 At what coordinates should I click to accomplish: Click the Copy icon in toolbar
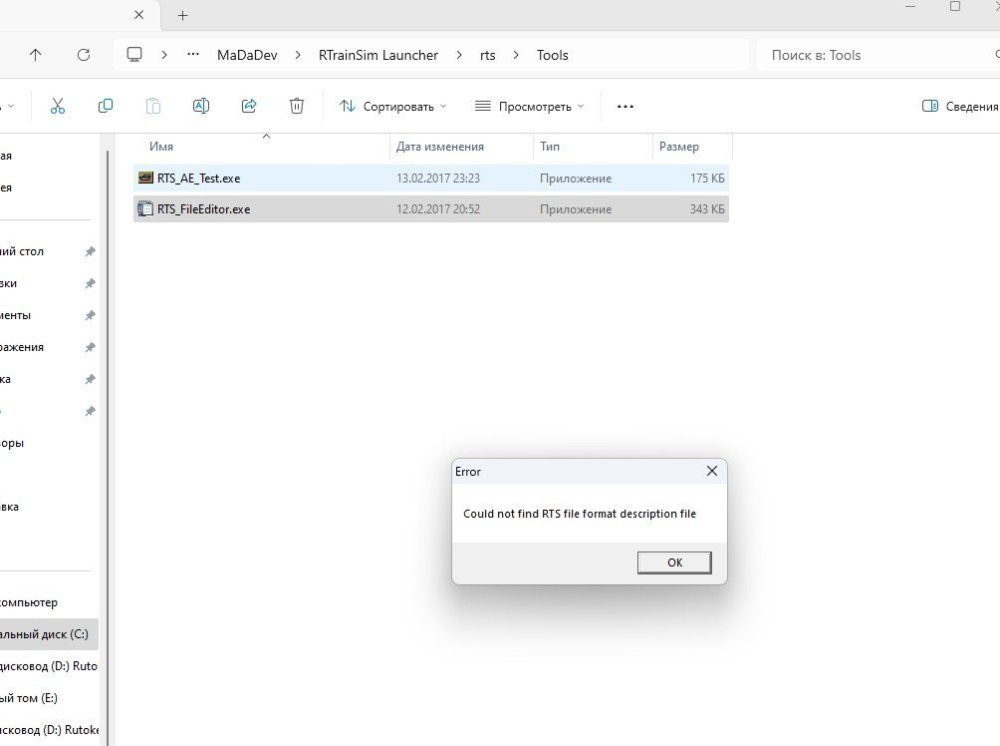pos(105,106)
